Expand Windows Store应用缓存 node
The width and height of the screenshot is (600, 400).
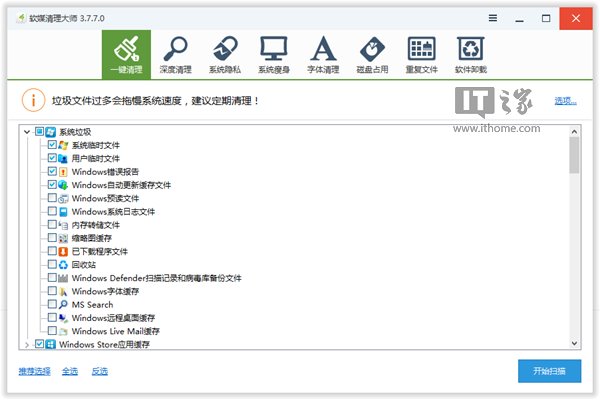coord(27,344)
